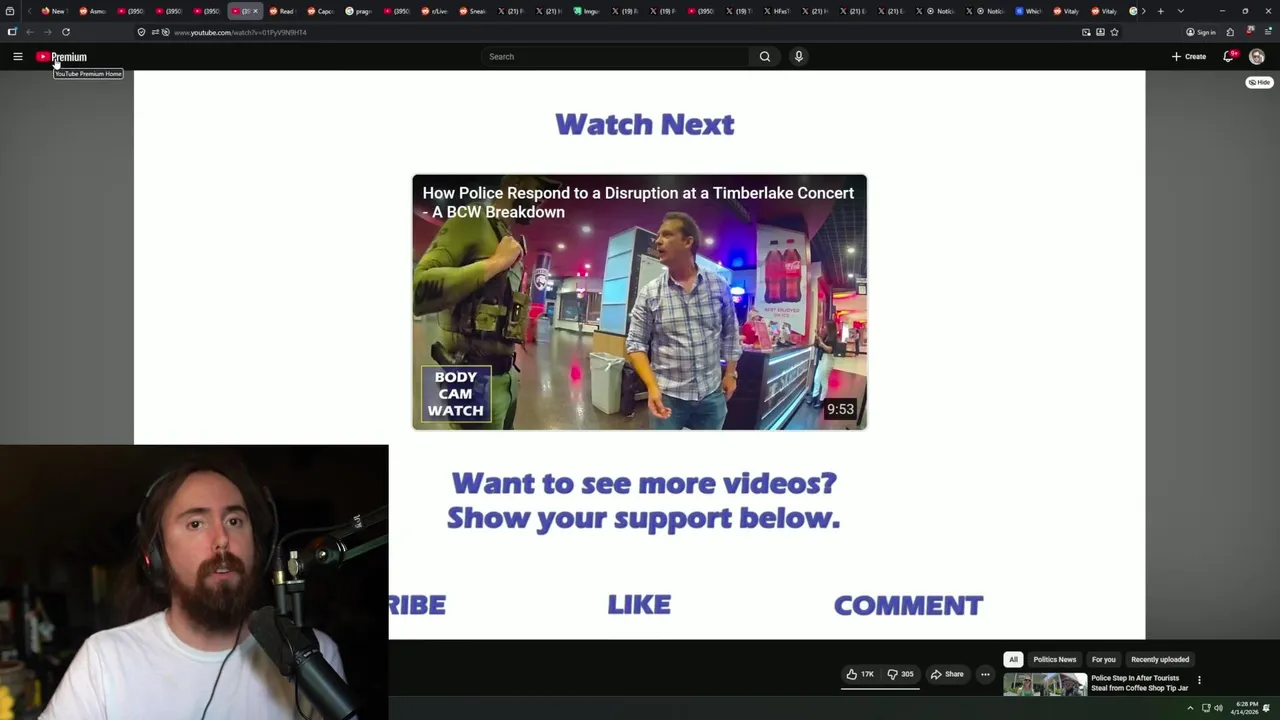
Task: Open the taskbar volume icon
Action: pyautogui.click(x=1218, y=708)
